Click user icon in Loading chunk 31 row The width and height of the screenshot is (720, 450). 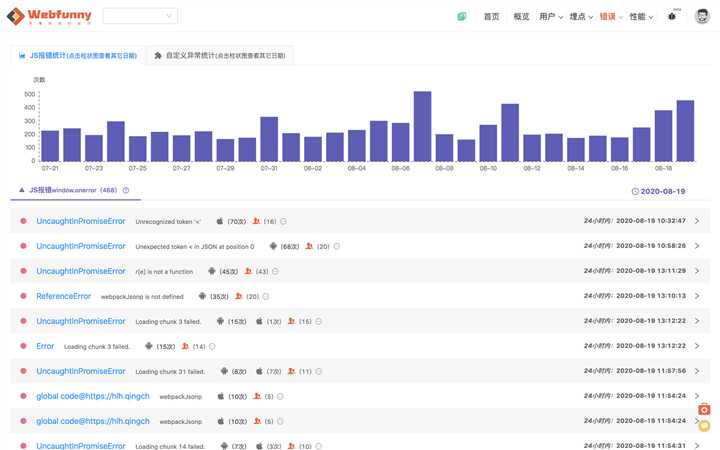click(292, 371)
